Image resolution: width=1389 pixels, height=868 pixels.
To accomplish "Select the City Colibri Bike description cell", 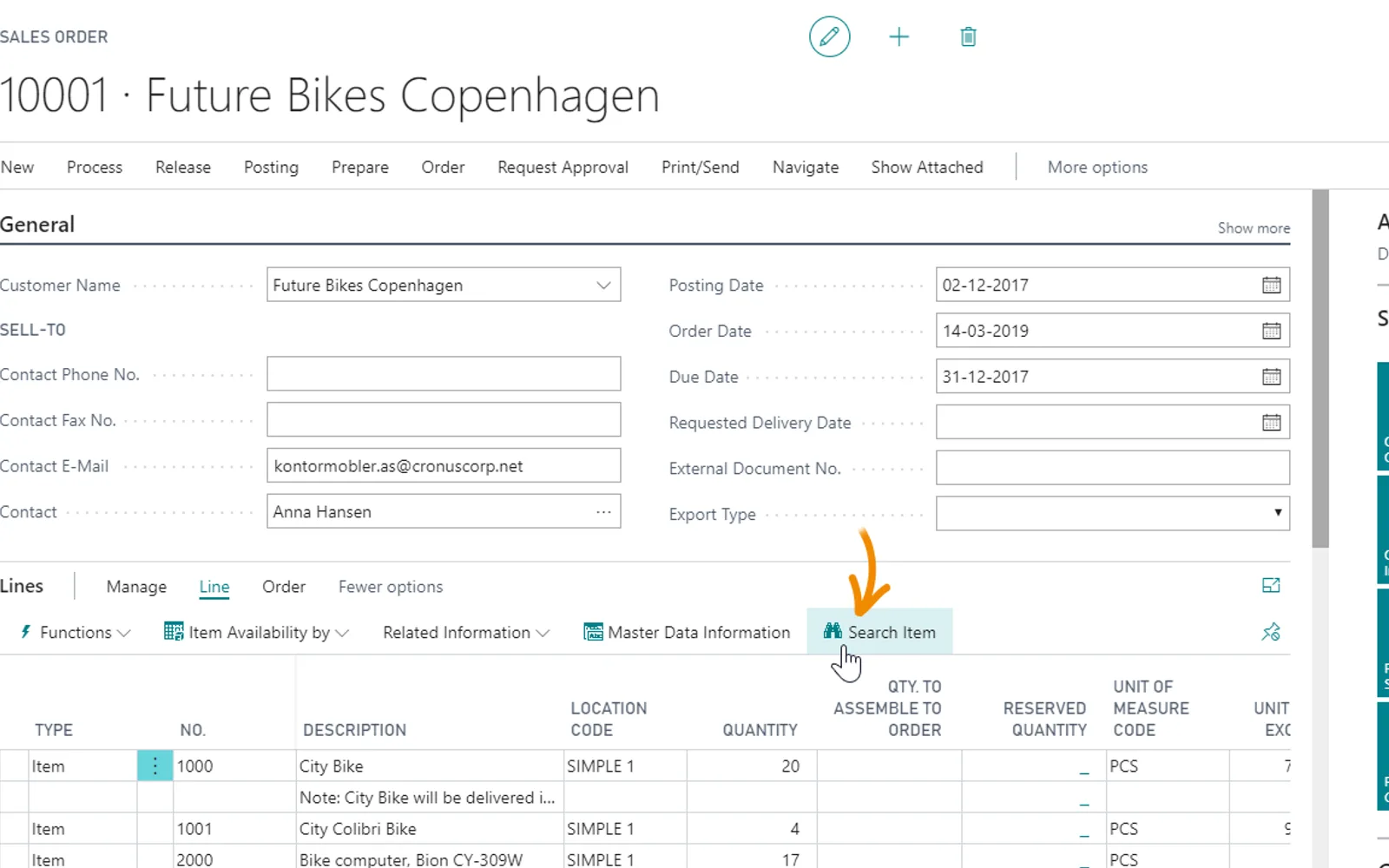I will pyautogui.click(x=430, y=829).
